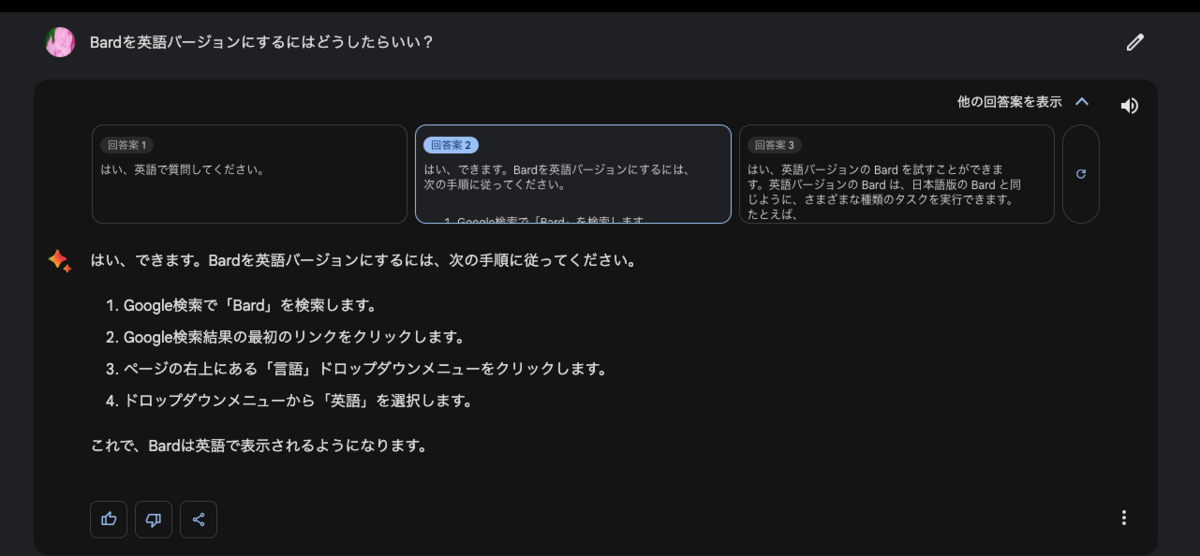This screenshot has height=556, width=1200.
Task: Click the thumbs down button
Action: (x=153, y=519)
